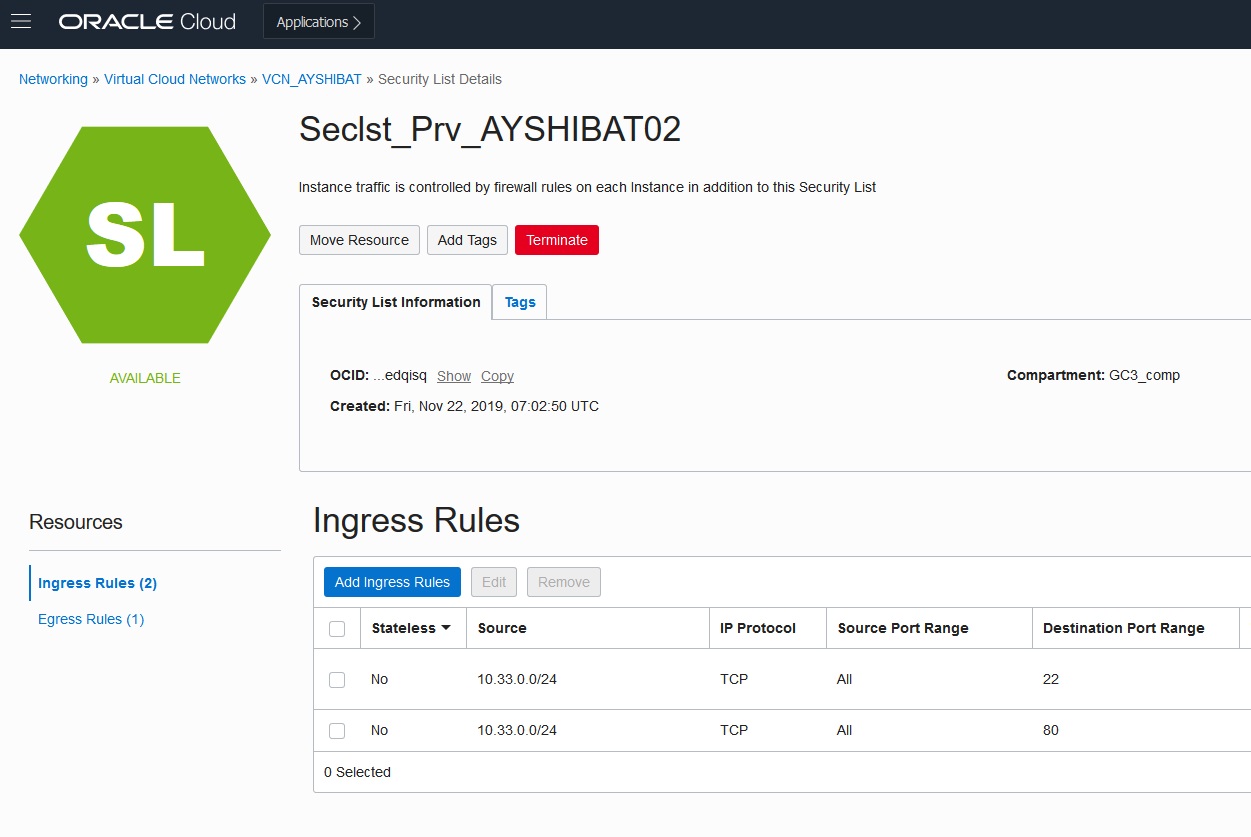Select Ingress Rules (2) in Resources
This screenshot has height=837, width=1251.
97,583
